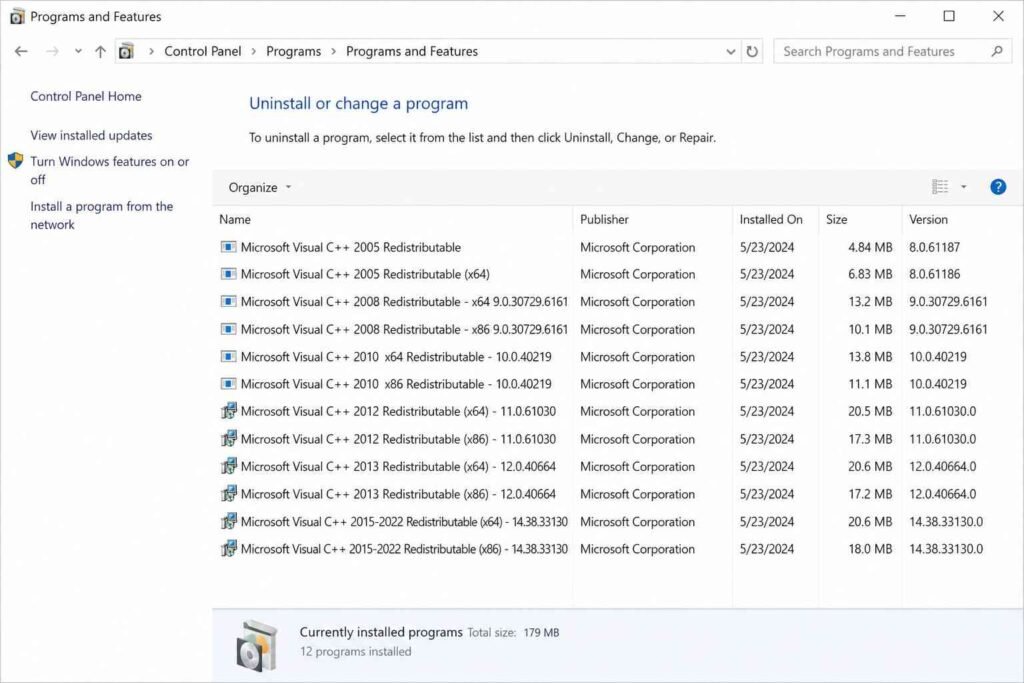Select Microsoft Visual C++ 2005 Redistributable (x64) name
This screenshot has width=1024, height=683.
point(365,274)
